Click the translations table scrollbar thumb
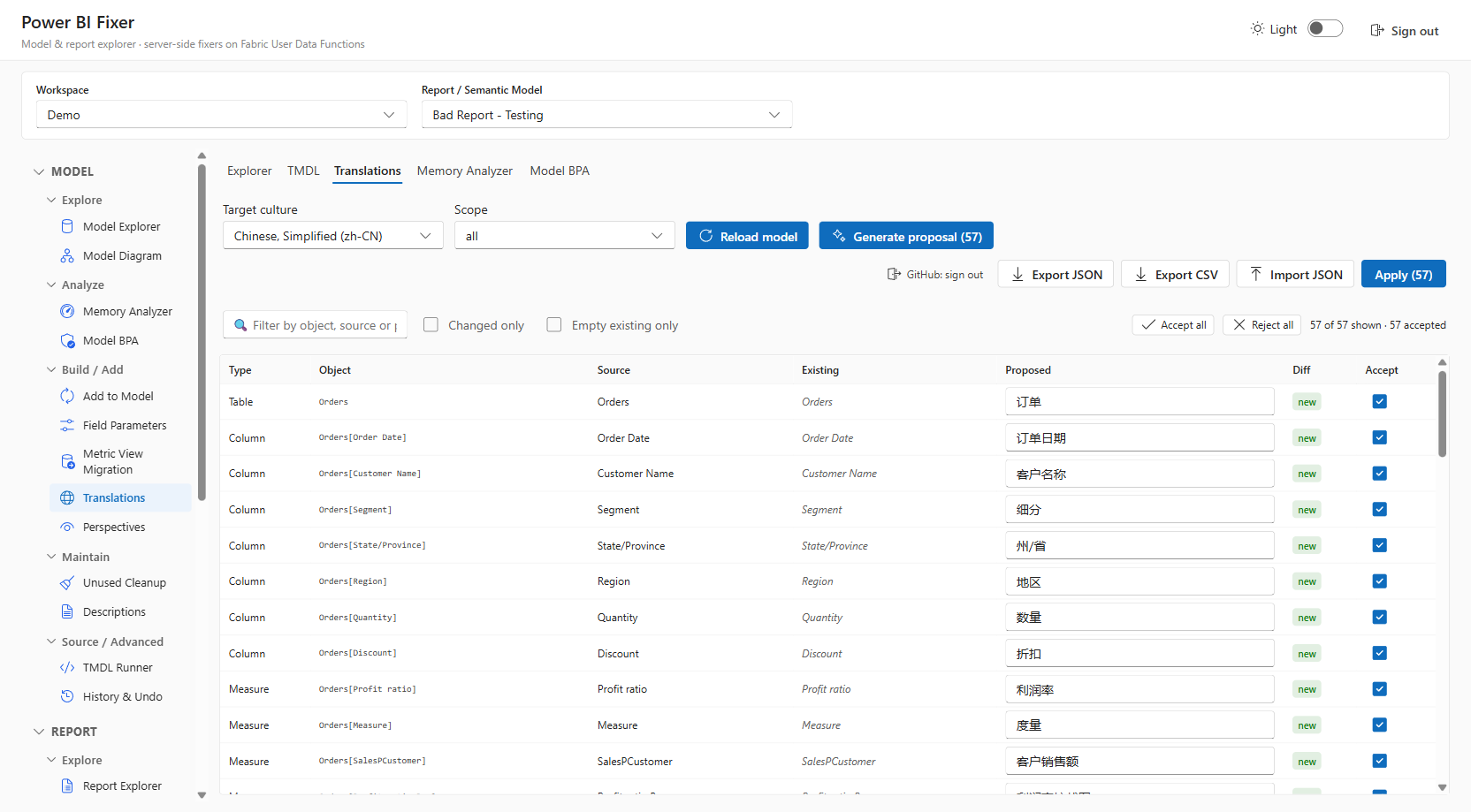This screenshot has width=1471, height=812. tap(1442, 414)
